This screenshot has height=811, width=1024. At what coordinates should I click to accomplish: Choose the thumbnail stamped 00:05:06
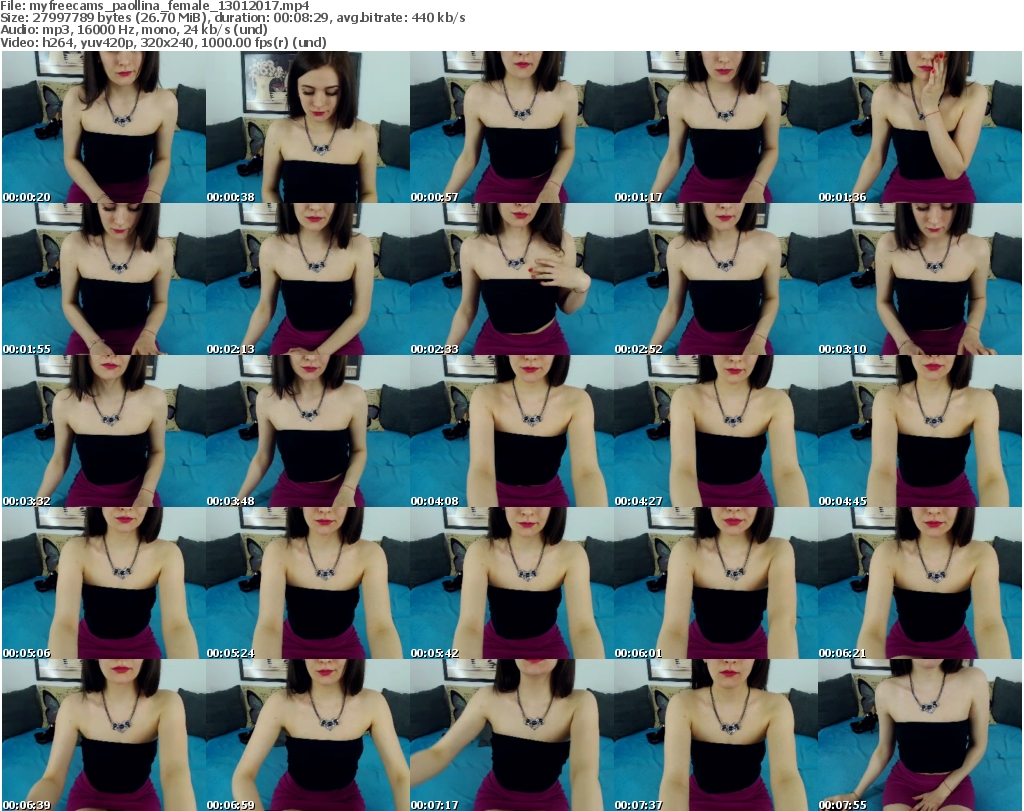pos(104,584)
